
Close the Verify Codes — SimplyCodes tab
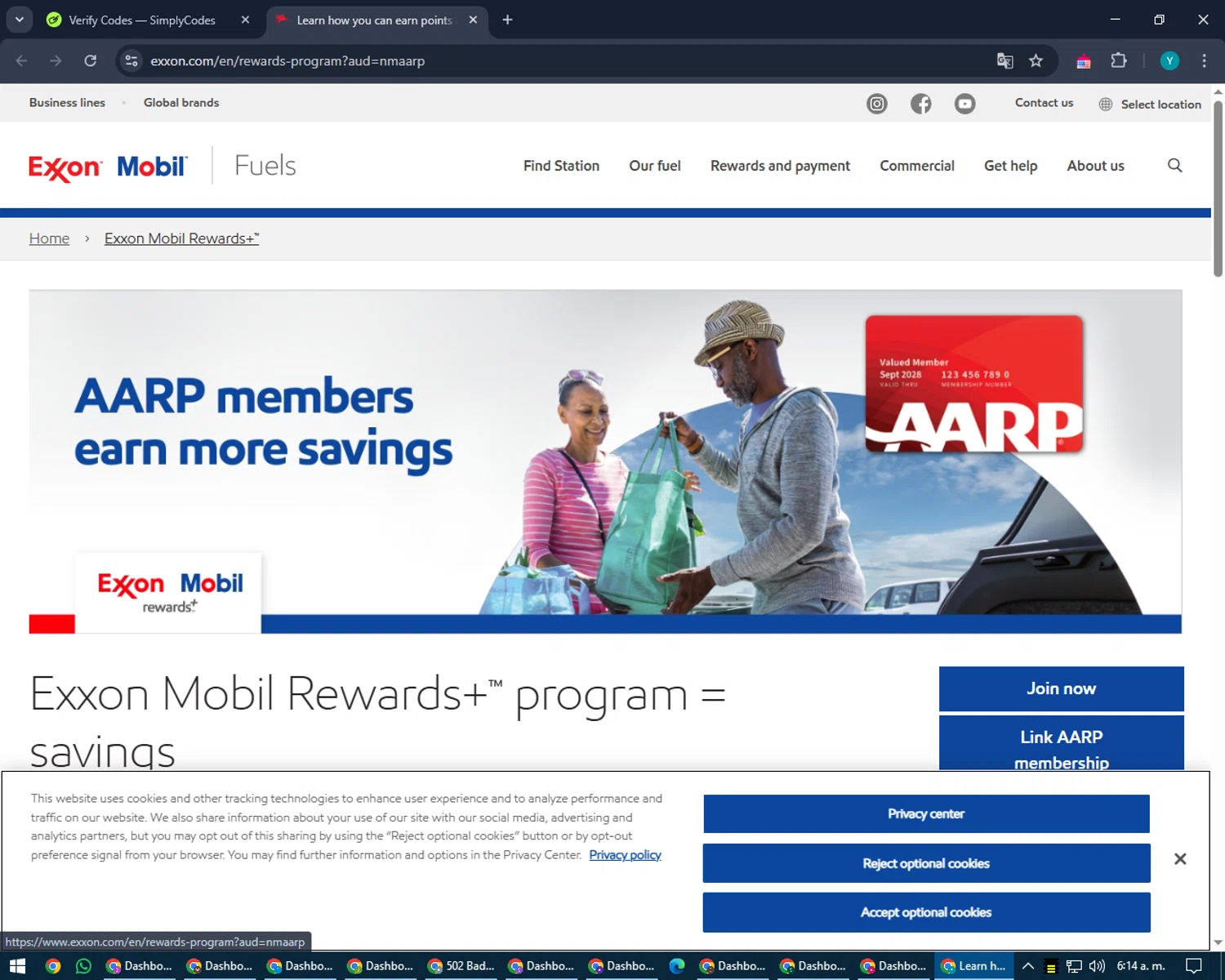(x=245, y=20)
